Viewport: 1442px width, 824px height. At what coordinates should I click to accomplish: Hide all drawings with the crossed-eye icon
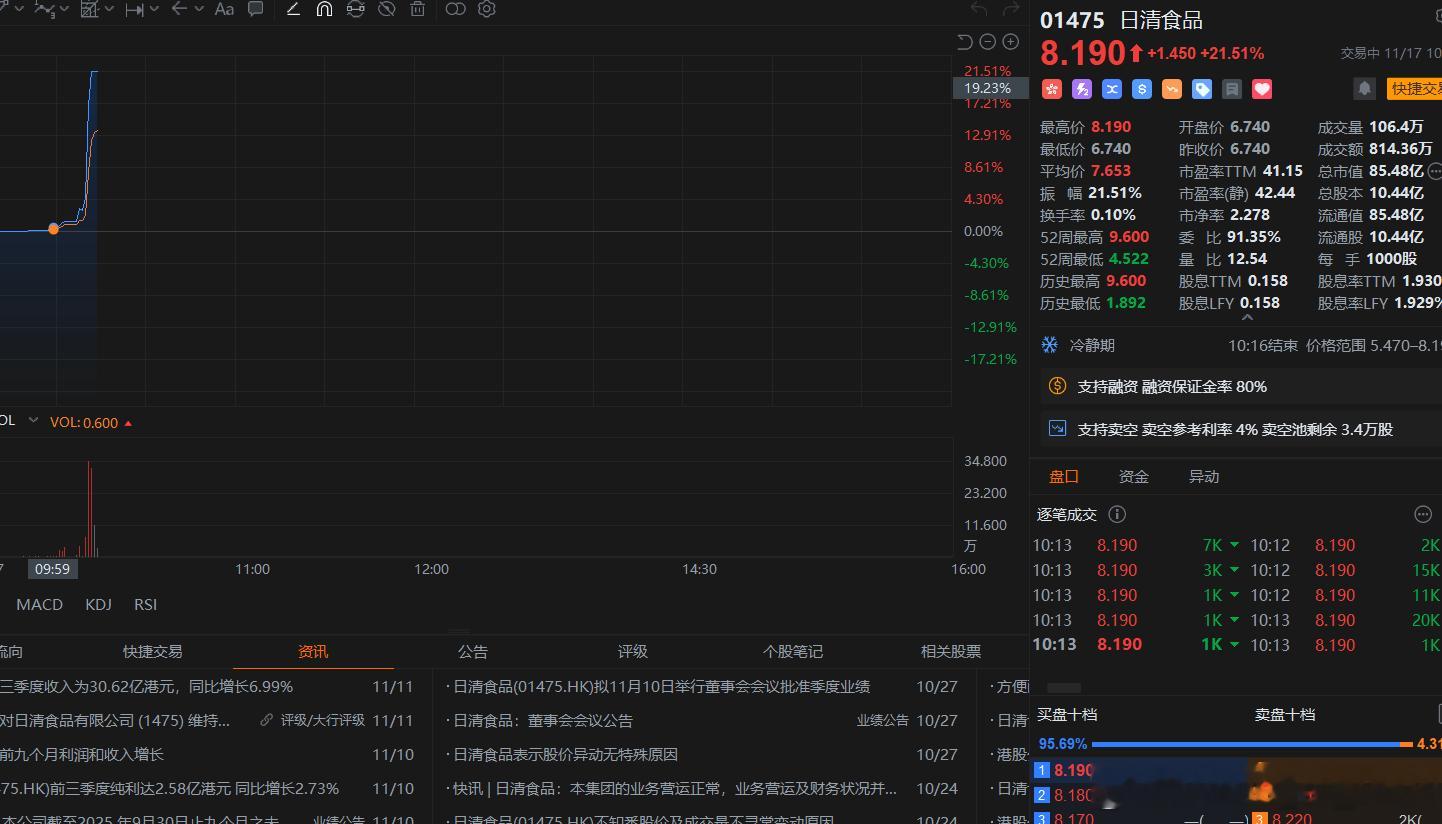pos(386,9)
